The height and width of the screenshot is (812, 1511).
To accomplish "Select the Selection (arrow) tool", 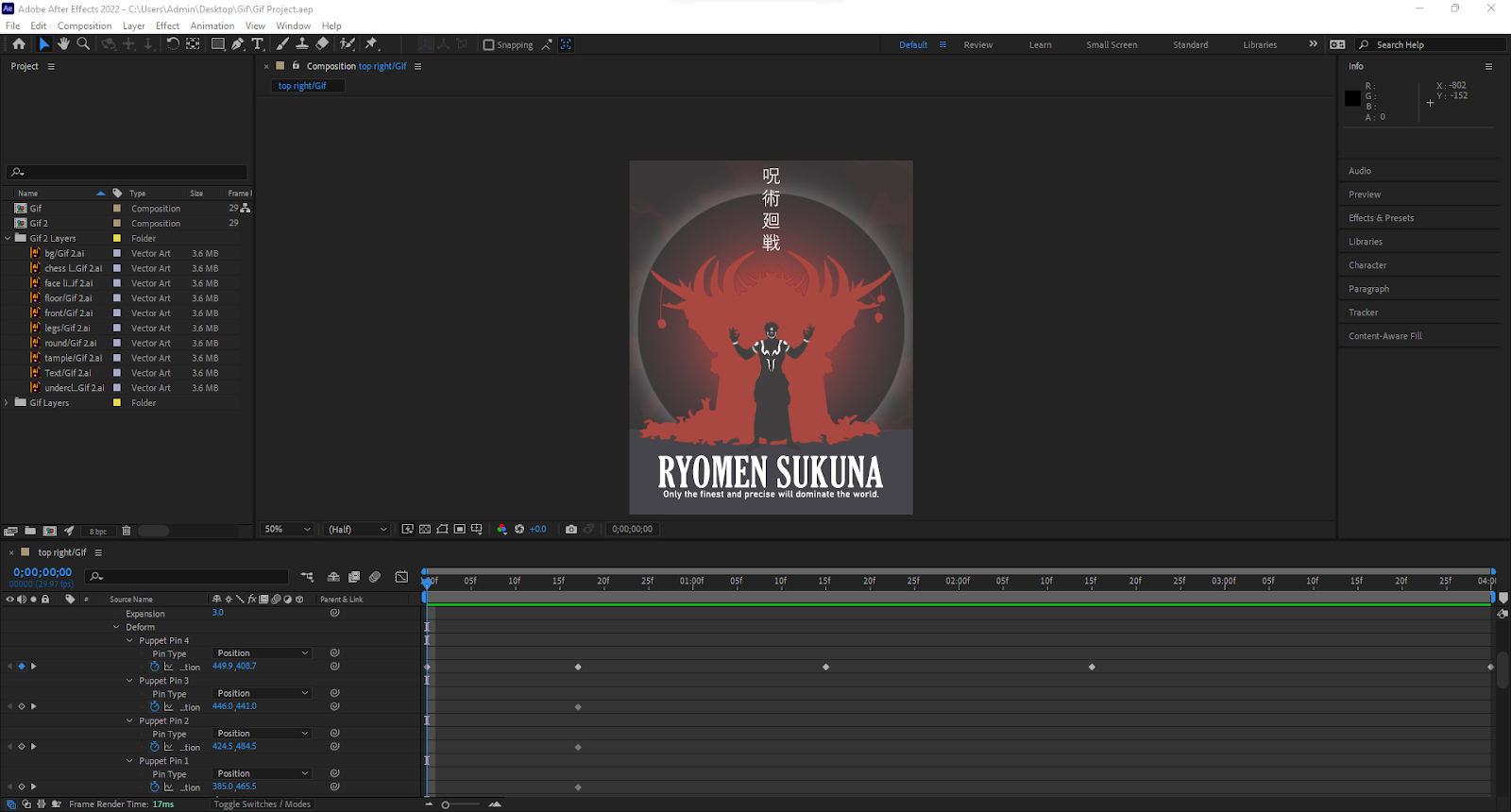I will (43, 43).
